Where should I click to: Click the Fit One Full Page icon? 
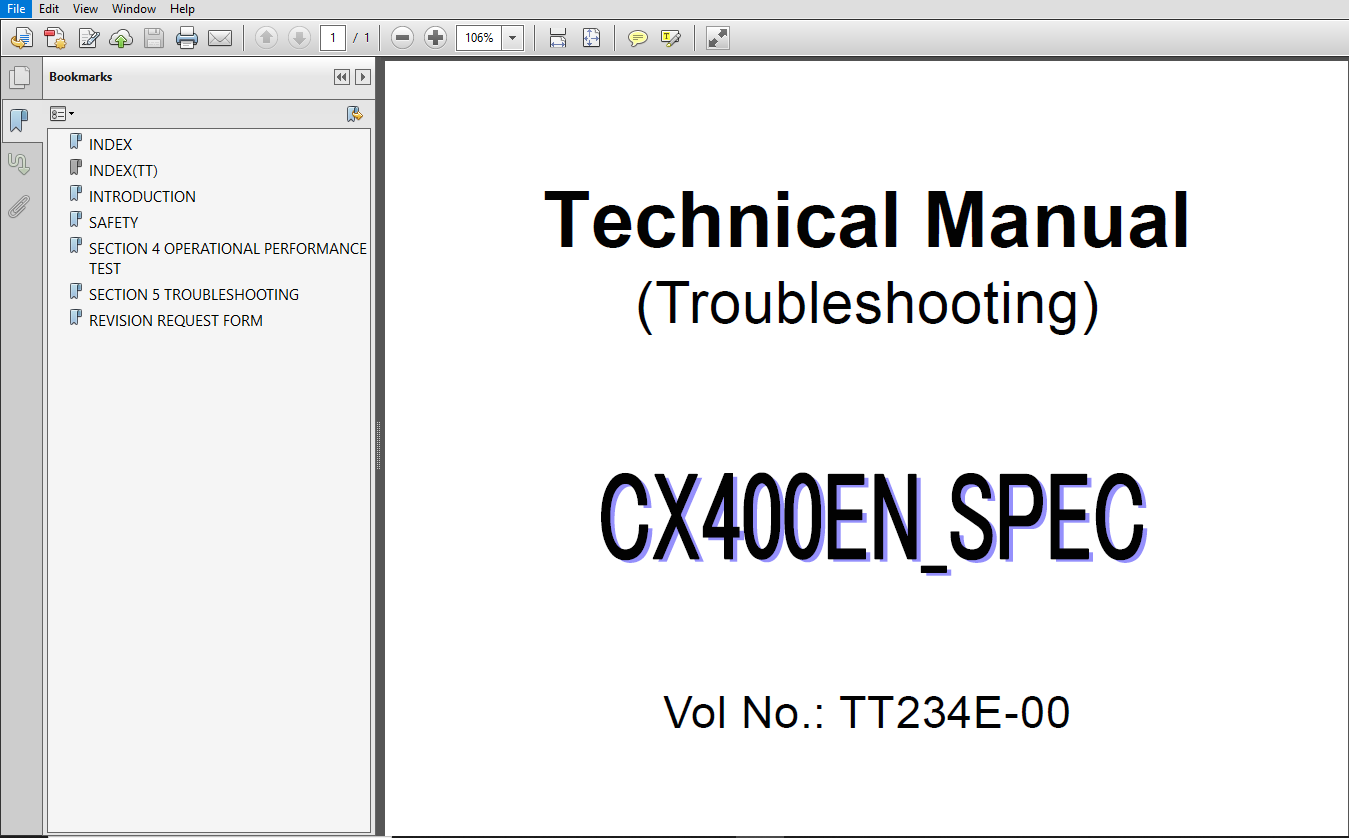pyautogui.click(x=591, y=38)
